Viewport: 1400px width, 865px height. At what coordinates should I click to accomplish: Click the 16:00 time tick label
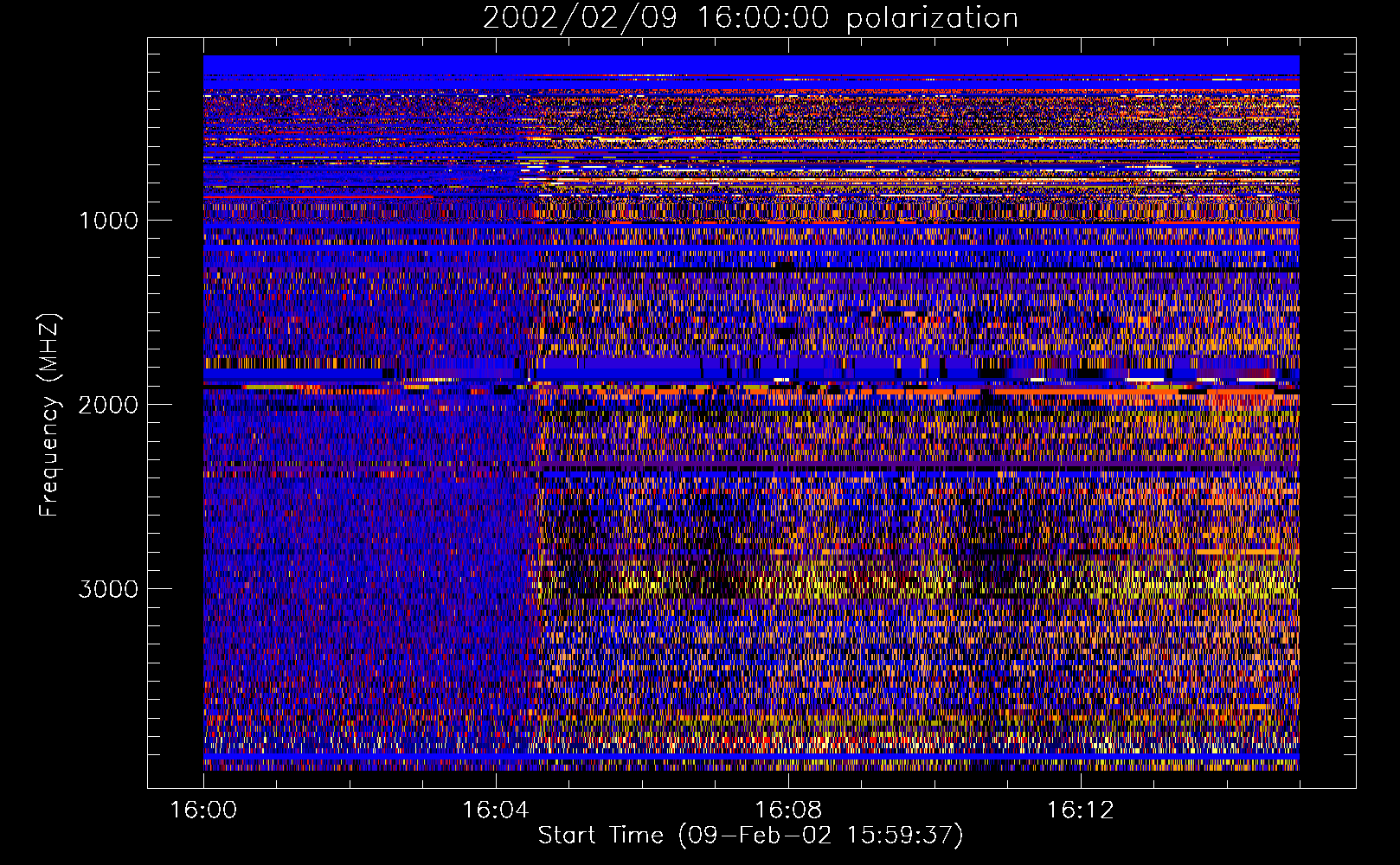[203, 811]
